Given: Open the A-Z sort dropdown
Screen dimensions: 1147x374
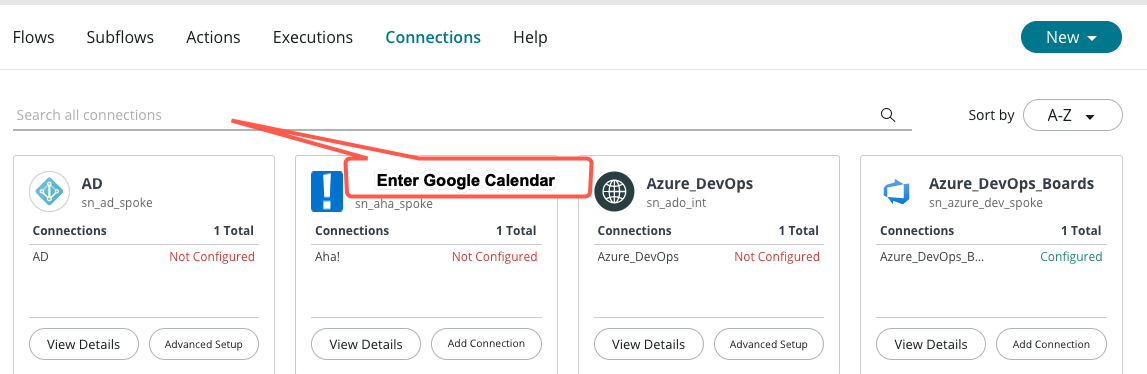Looking at the screenshot, I should (x=1072, y=115).
